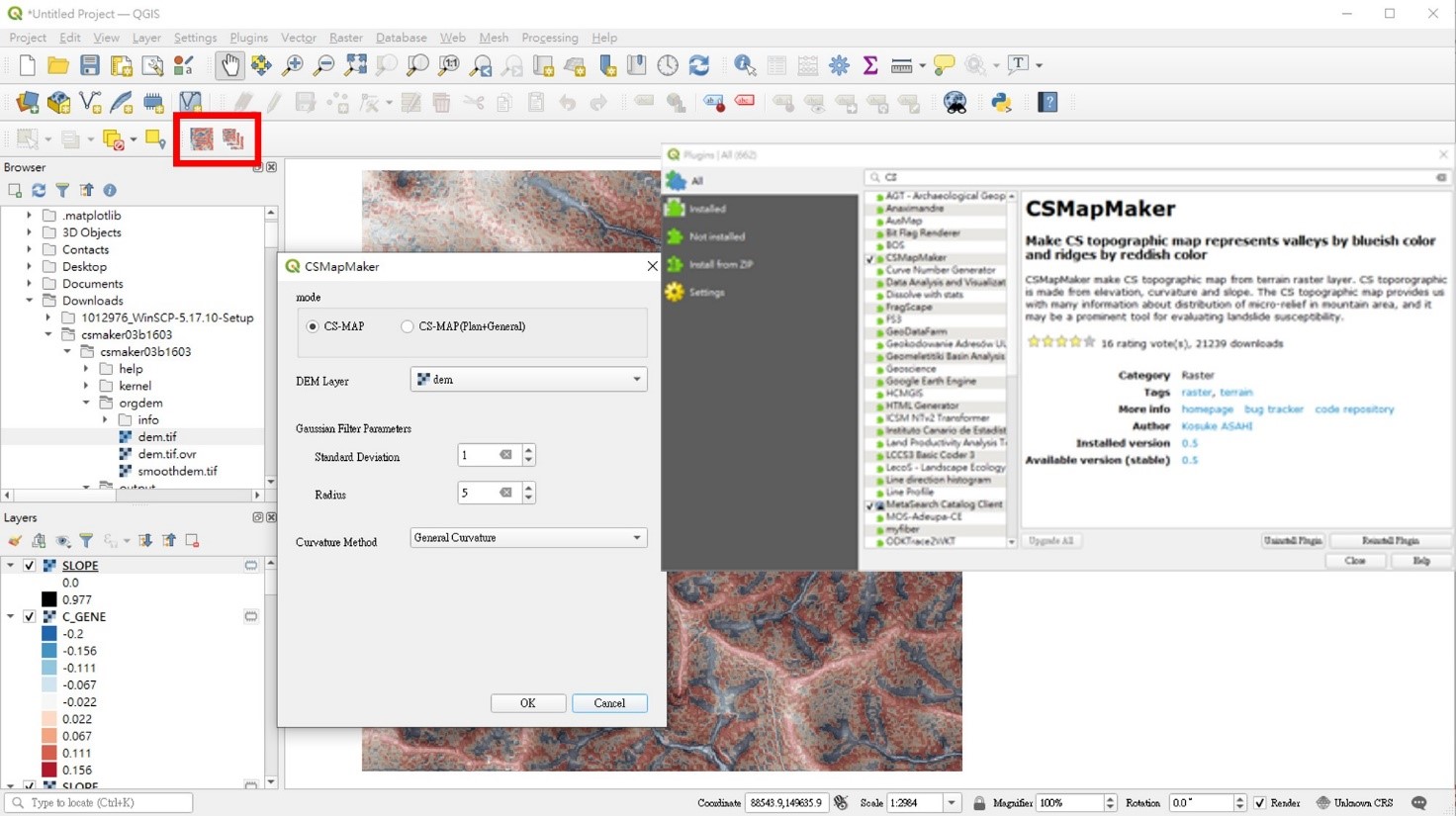The height and width of the screenshot is (816, 1456).
Task: Click the 0.022 light orange color swatch
Action: click(x=48, y=719)
